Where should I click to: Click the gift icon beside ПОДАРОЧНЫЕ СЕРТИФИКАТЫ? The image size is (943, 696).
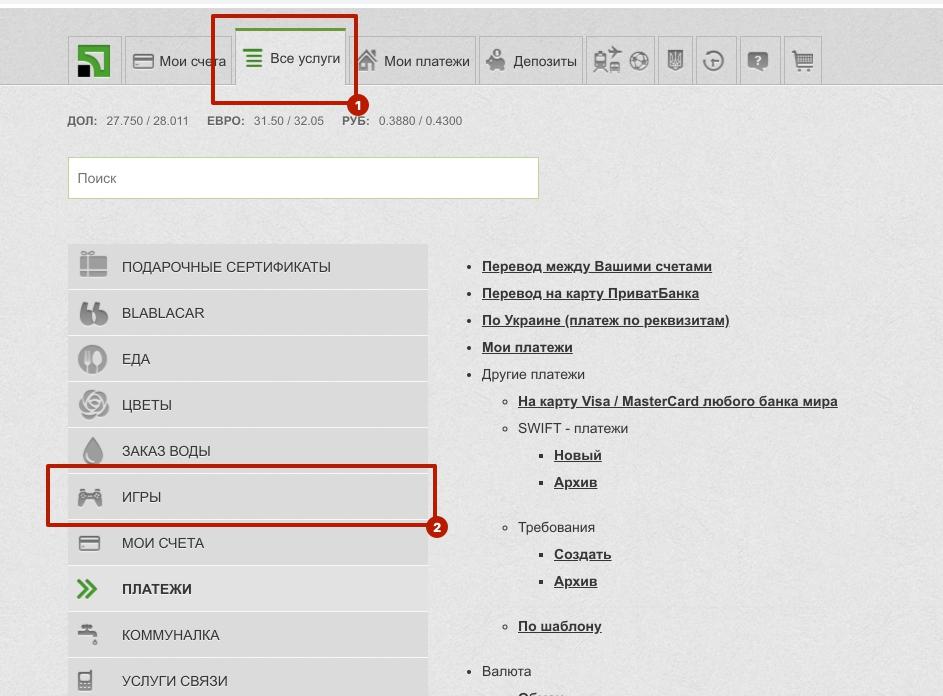(93, 266)
